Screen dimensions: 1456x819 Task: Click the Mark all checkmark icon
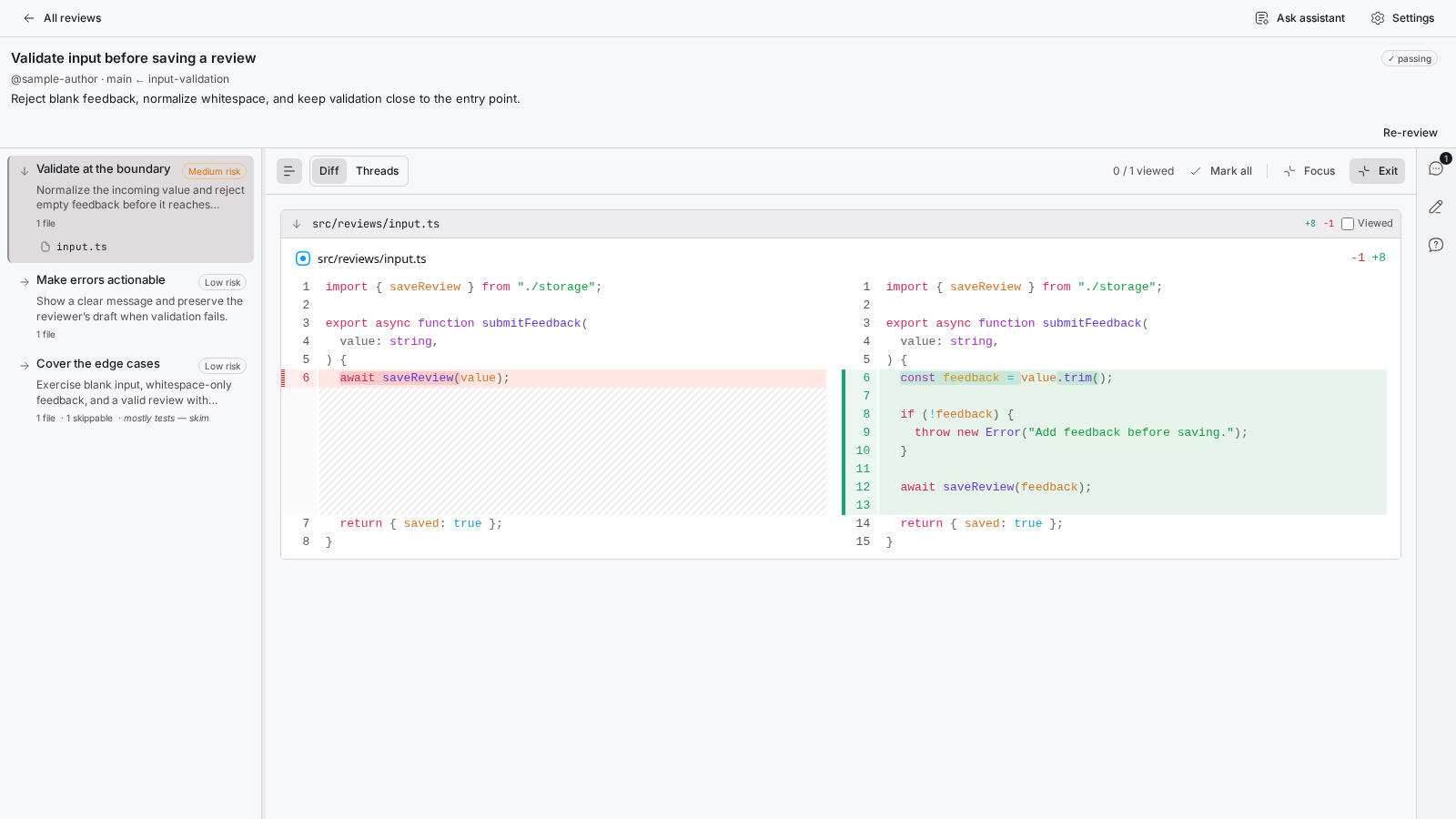pos(1196,171)
